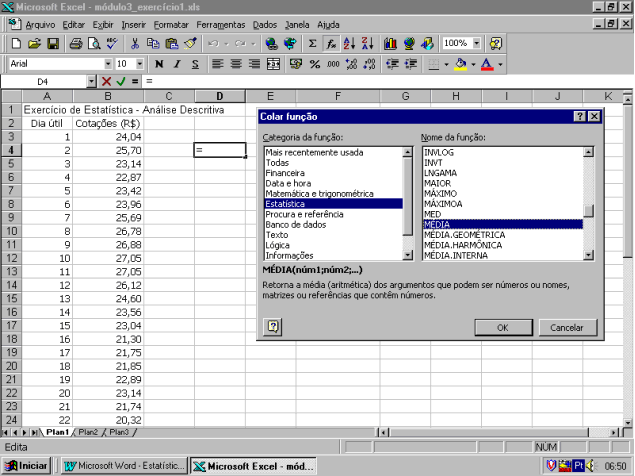Image resolution: width=635 pixels, height=476 pixels.
Task: Click the Cancelar button in the dialog
Action: pos(566,327)
